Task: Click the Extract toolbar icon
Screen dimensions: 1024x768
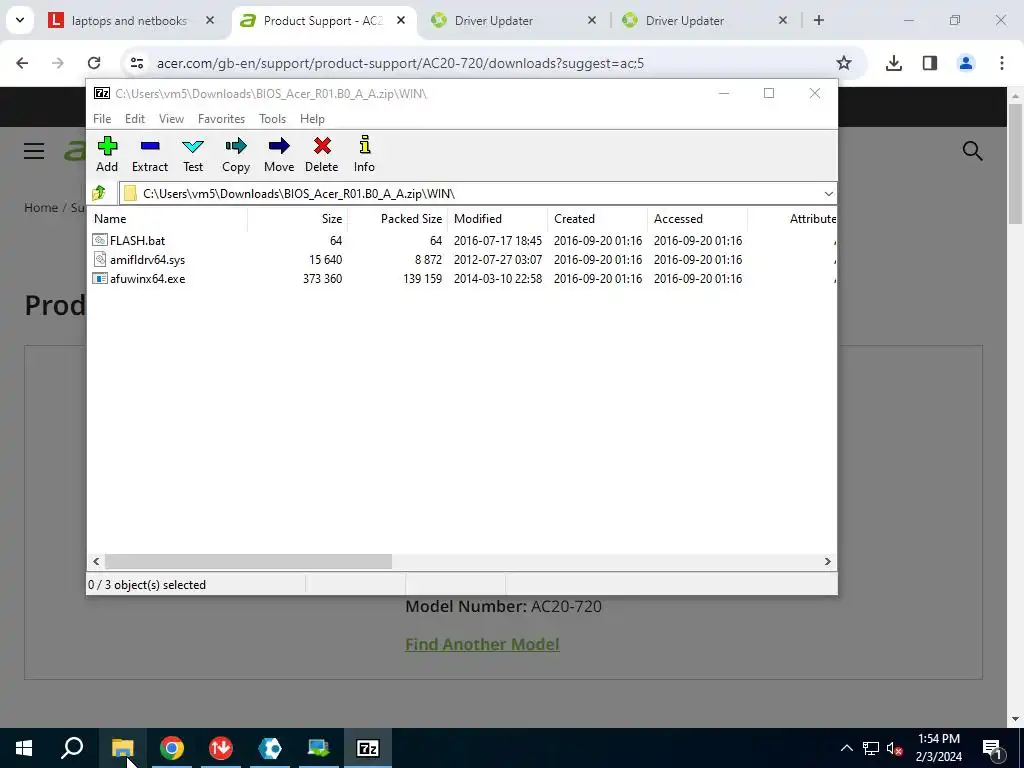Action: [x=150, y=154]
